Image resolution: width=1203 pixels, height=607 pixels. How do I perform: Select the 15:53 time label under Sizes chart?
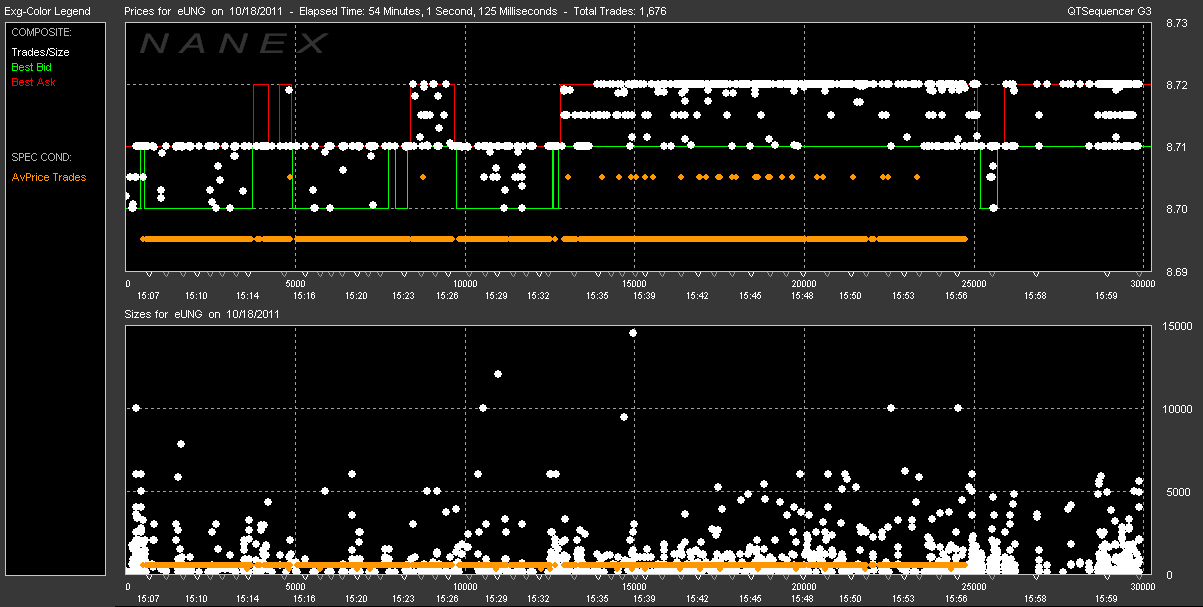[904, 599]
